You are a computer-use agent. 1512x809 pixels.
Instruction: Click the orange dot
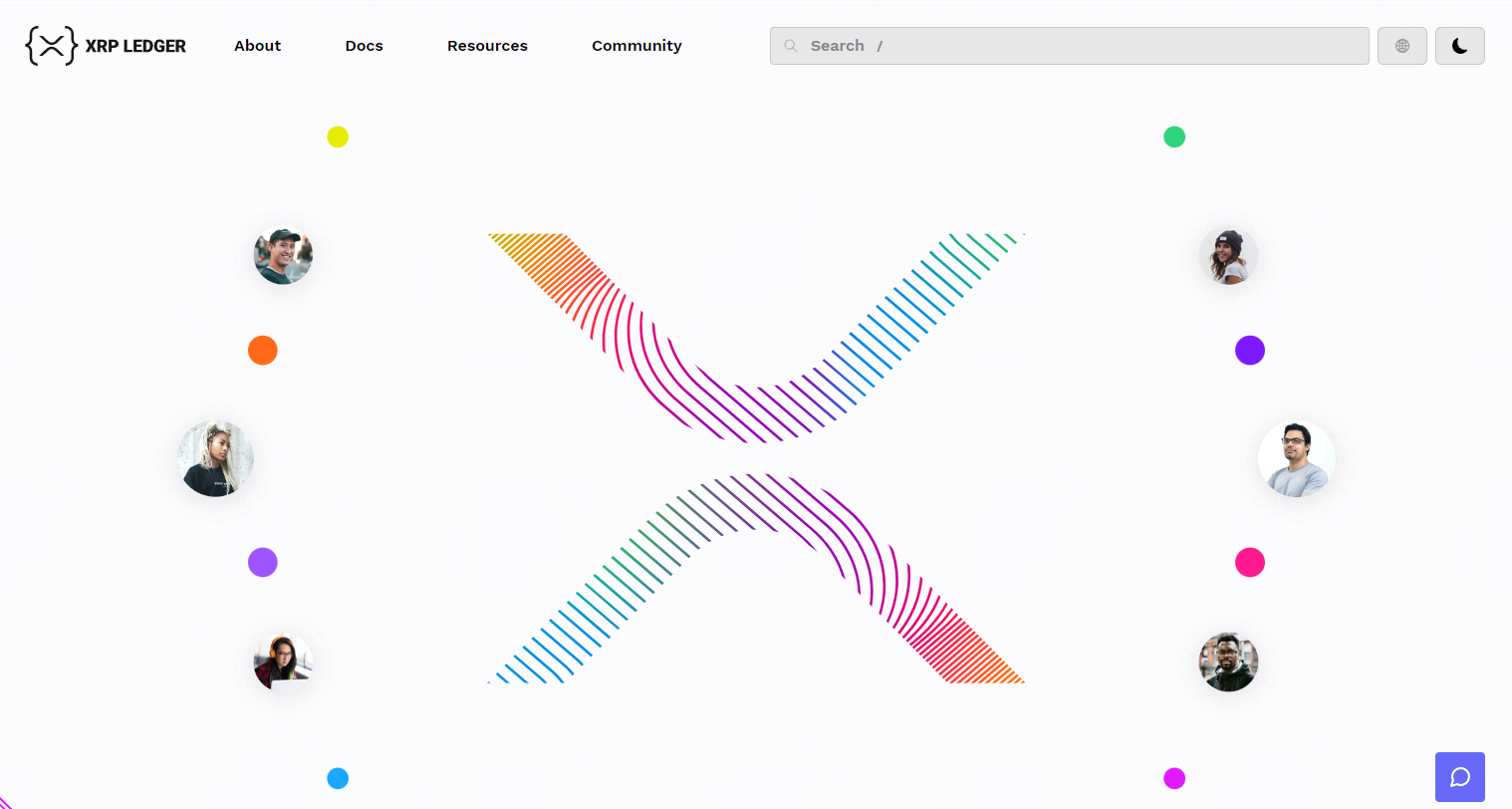[x=262, y=351]
